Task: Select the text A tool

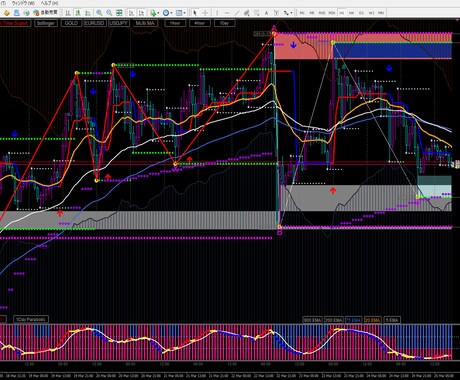Action: 266,13
